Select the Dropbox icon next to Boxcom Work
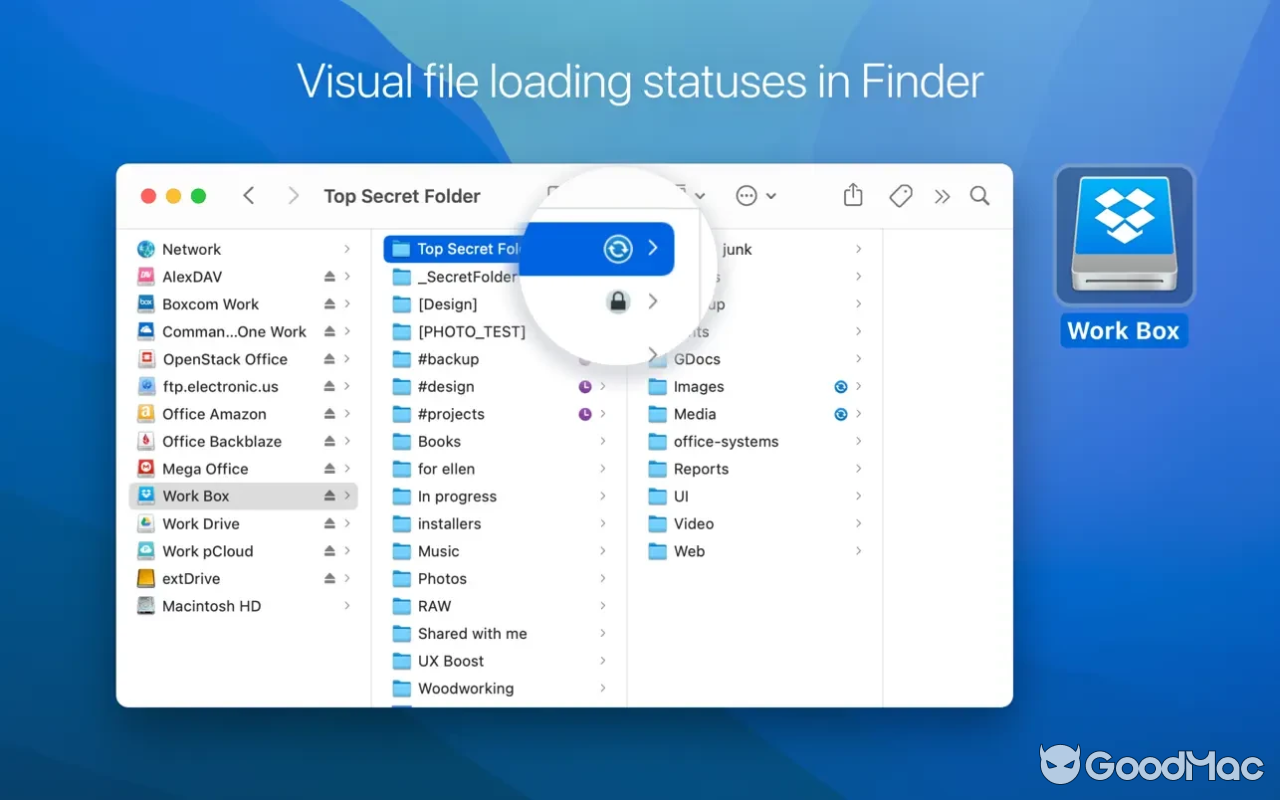The height and width of the screenshot is (800, 1280). click(146, 303)
